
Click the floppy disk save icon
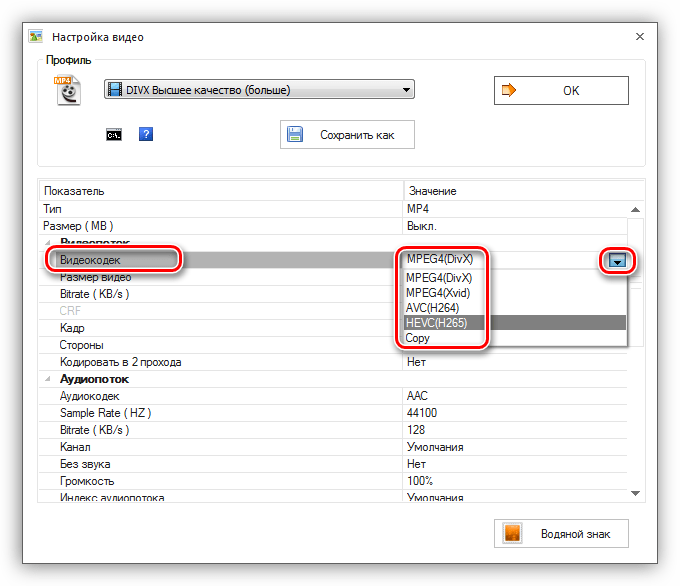pos(295,134)
